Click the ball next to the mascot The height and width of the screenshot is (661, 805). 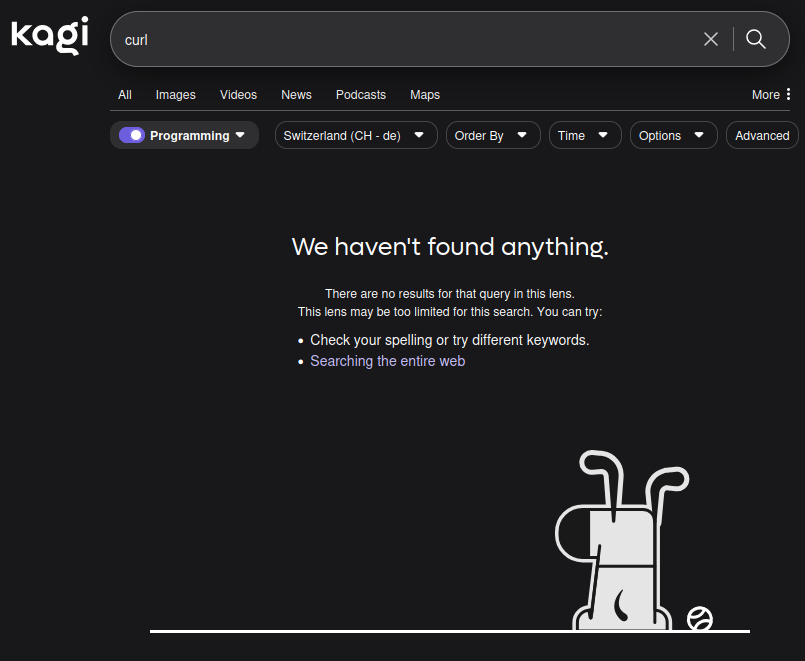(x=700, y=619)
